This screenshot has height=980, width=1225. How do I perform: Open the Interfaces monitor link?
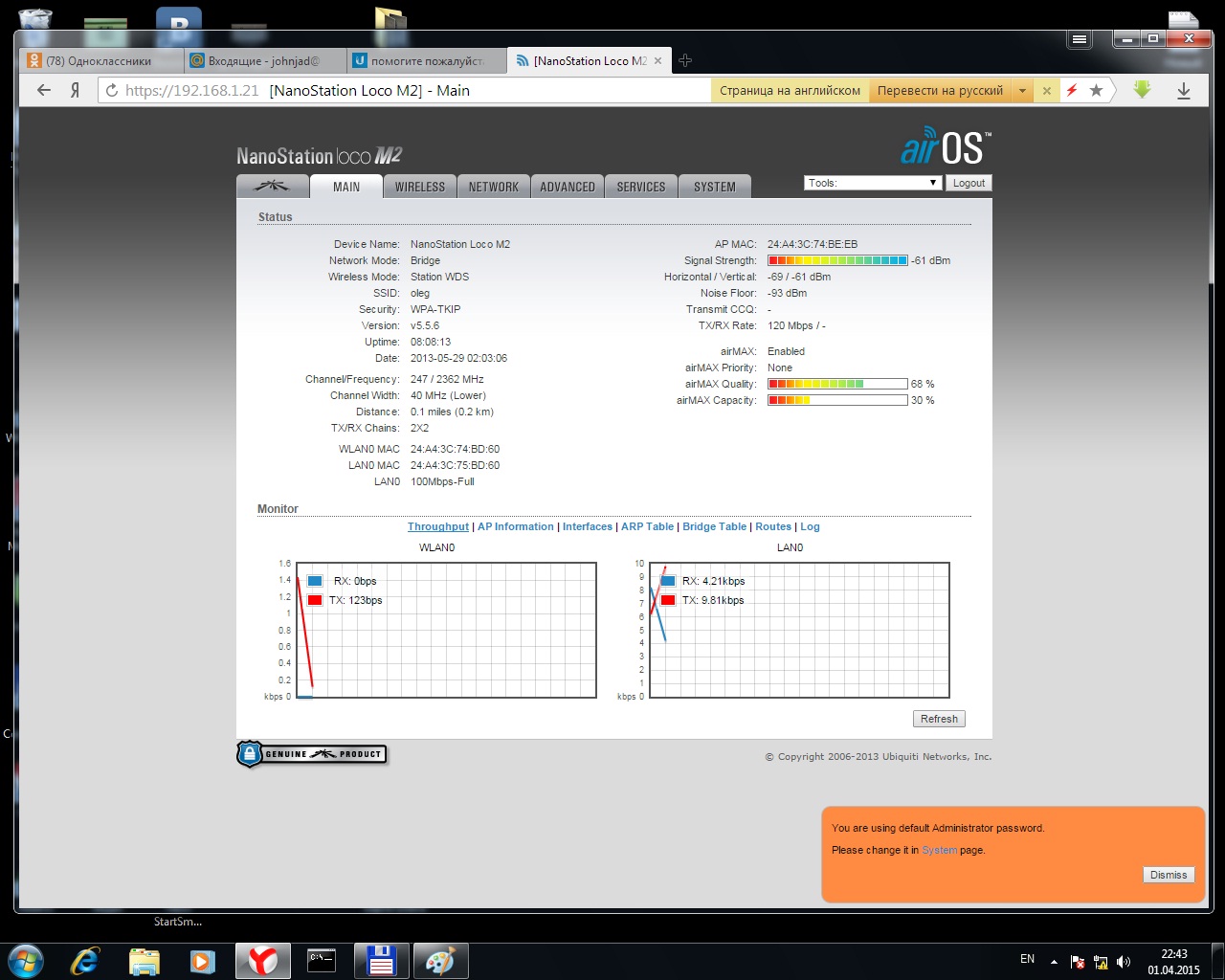[588, 526]
